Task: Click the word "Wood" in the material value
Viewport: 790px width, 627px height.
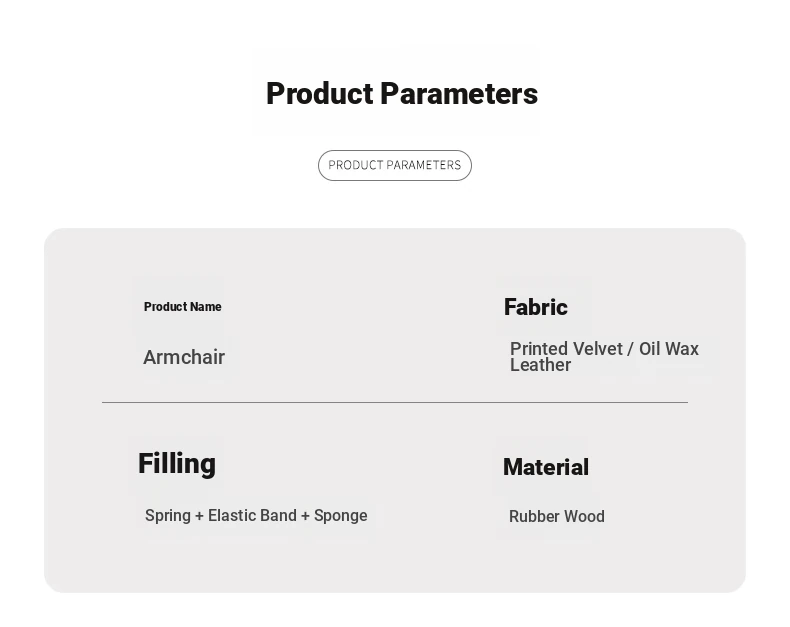Action: [x=586, y=517]
